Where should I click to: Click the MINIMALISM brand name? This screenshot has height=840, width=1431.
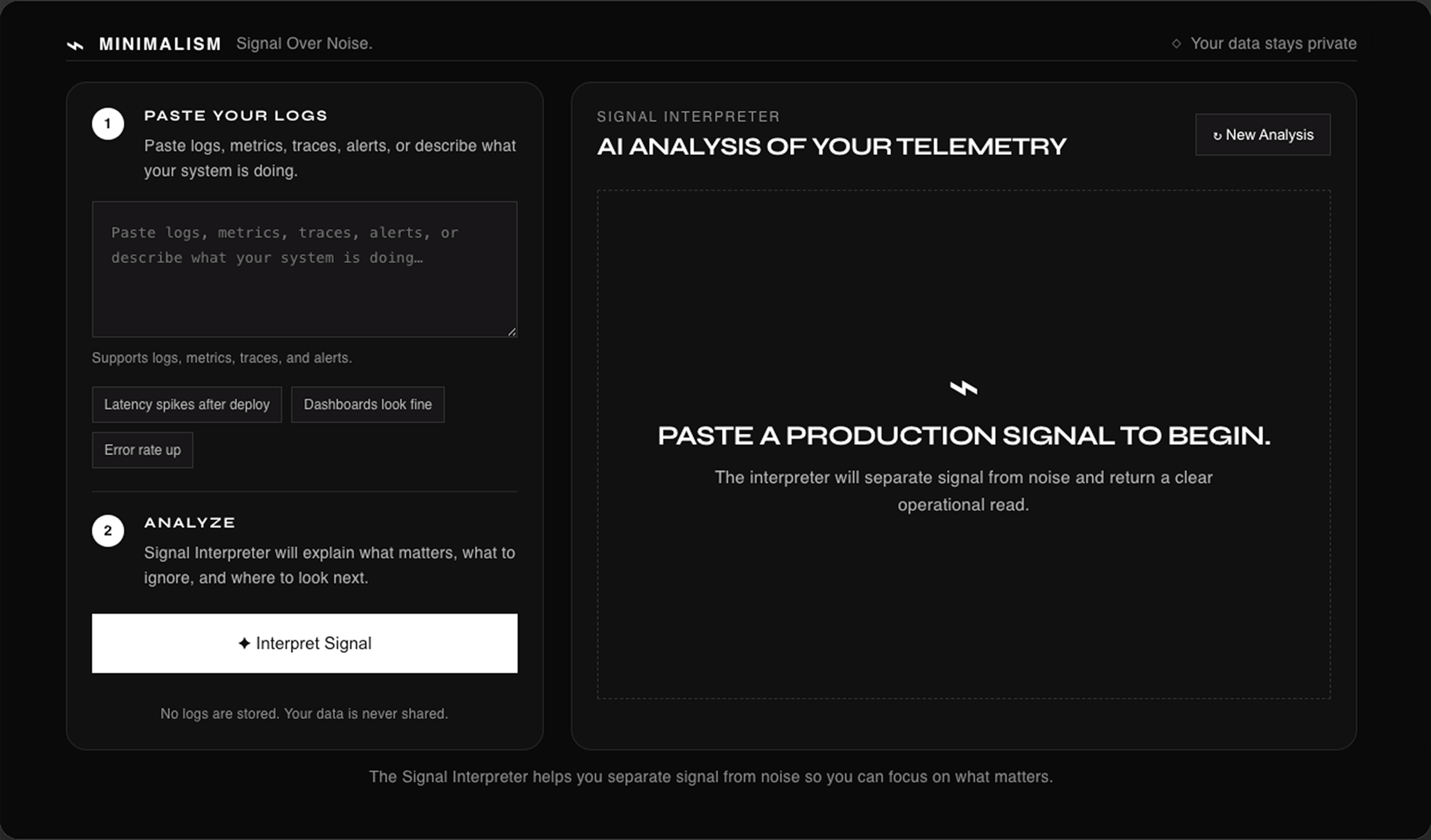(160, 44)
